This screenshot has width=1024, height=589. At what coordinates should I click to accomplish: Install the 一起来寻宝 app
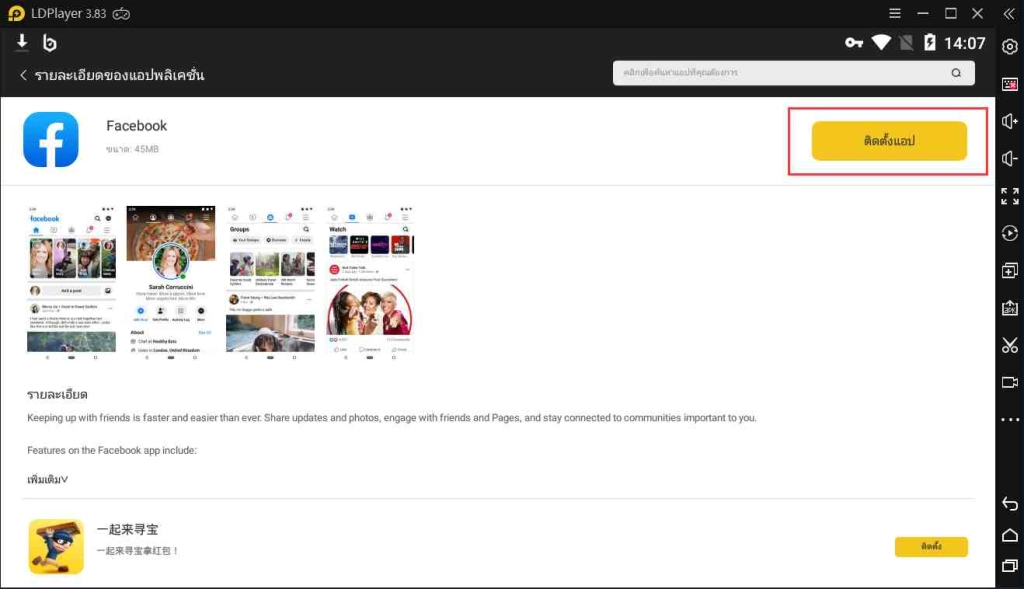931,547
